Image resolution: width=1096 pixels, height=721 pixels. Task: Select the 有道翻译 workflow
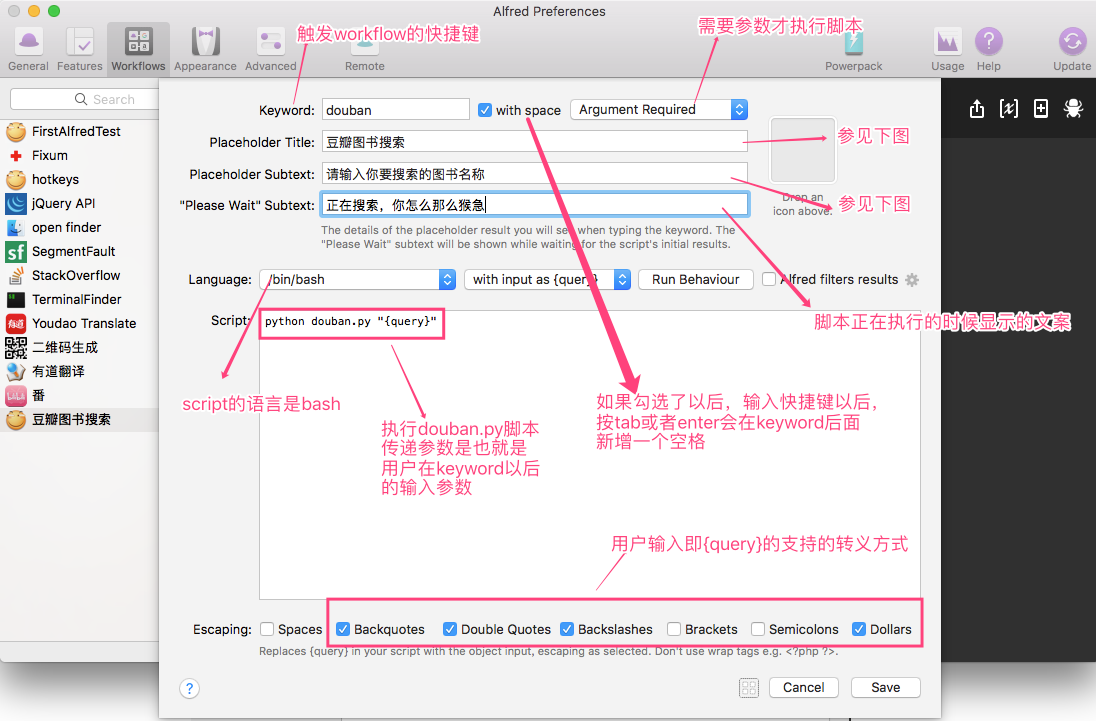click(79, 371)
